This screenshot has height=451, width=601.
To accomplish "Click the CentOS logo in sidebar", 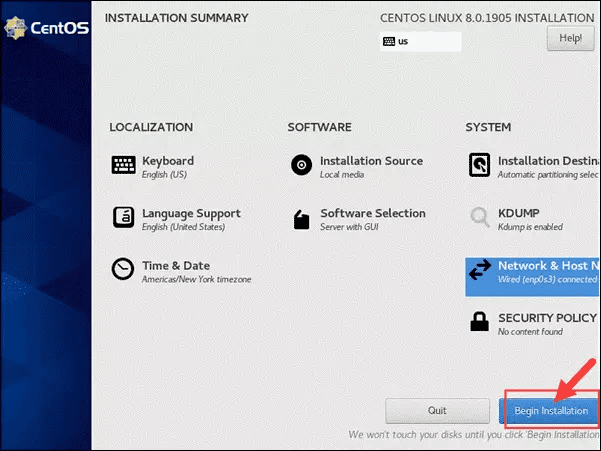I will pyautogui.click(x=46, y=28).
